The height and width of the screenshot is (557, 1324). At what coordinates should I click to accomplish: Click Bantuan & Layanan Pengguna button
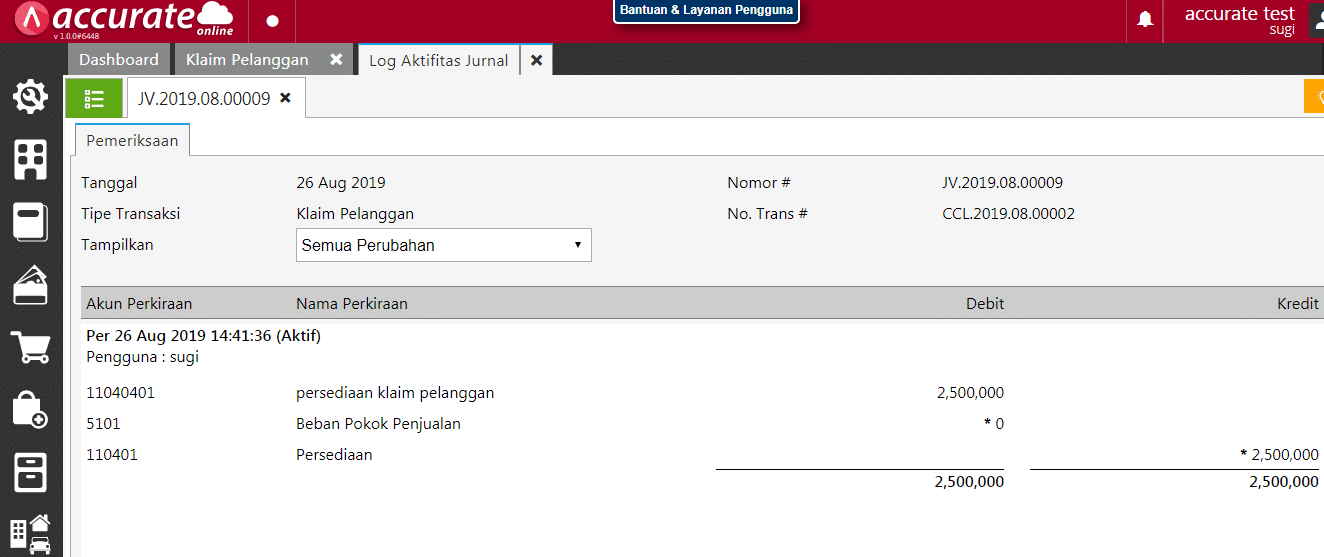[706, 11]
